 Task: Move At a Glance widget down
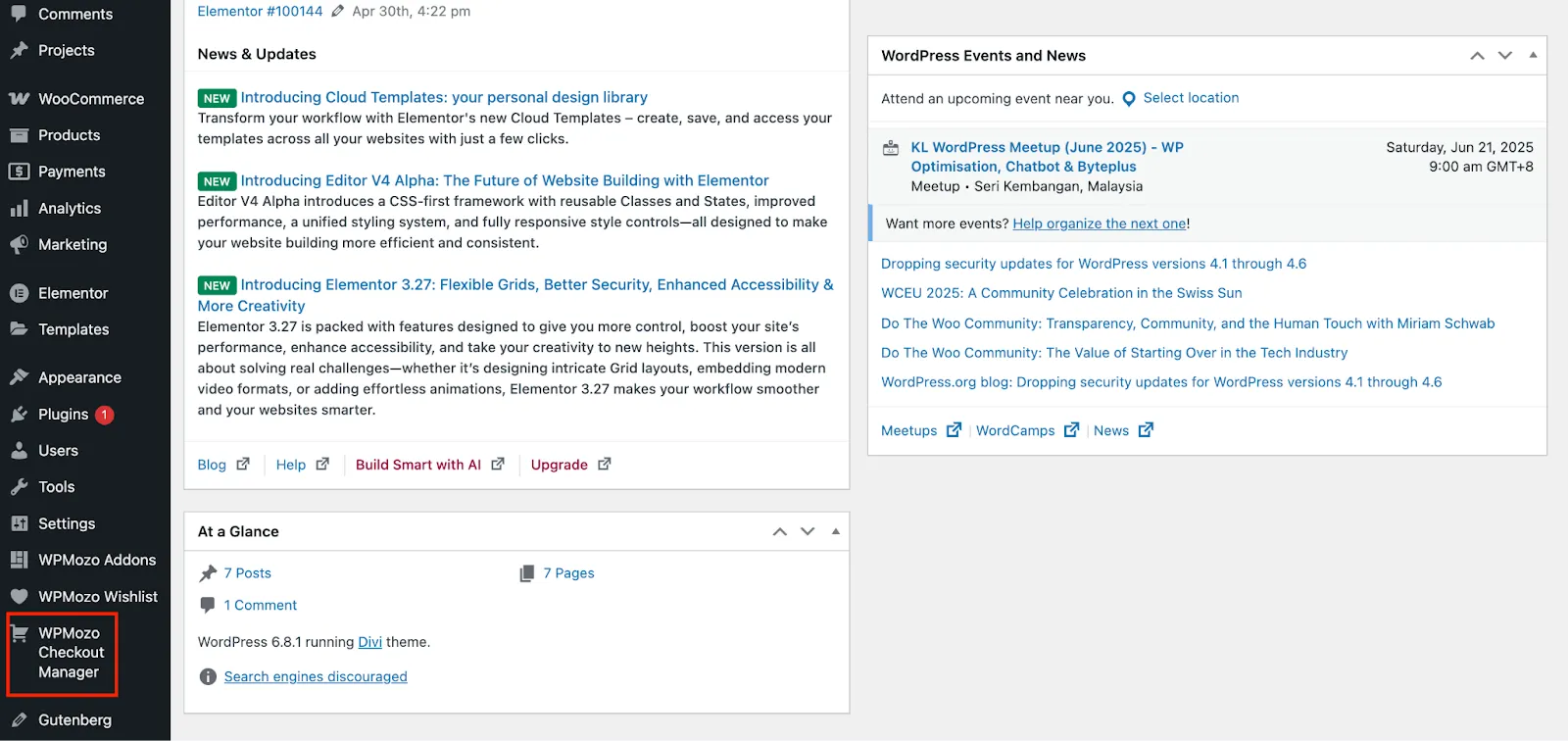point(808,531)
